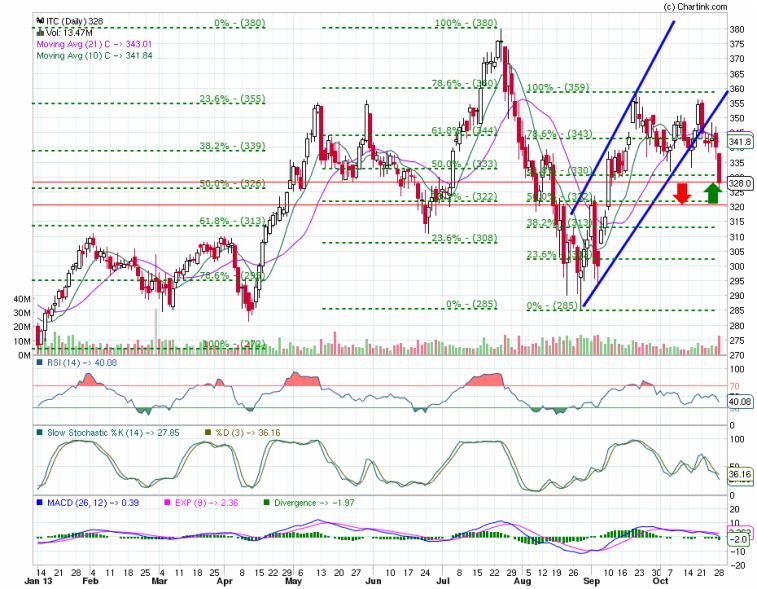Click the 270 price axis label
The image size is (757, 589).
pos(737,355)
